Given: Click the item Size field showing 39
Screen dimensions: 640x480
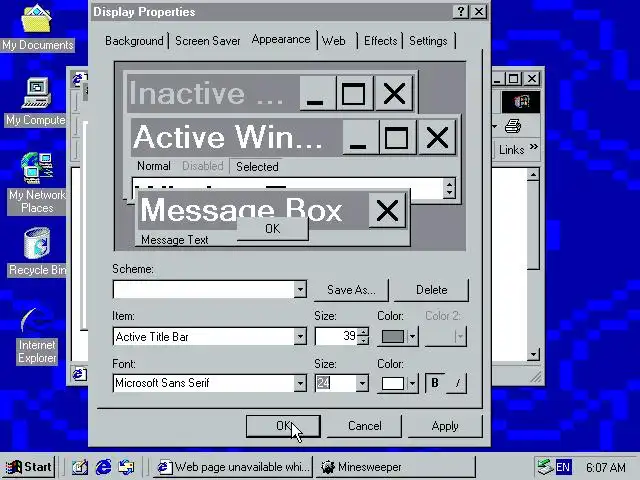Looking at the screenshot, I should pyautogui.click(x=336, y=336).
